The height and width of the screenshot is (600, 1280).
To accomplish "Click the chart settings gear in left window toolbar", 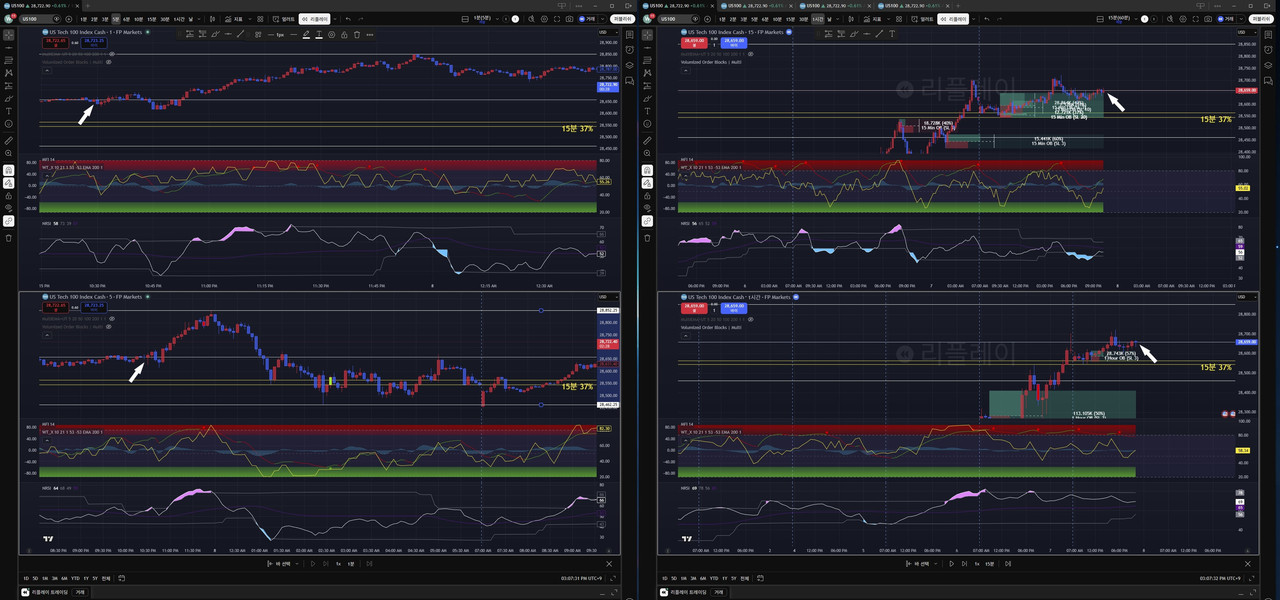I will click(544, 19).
